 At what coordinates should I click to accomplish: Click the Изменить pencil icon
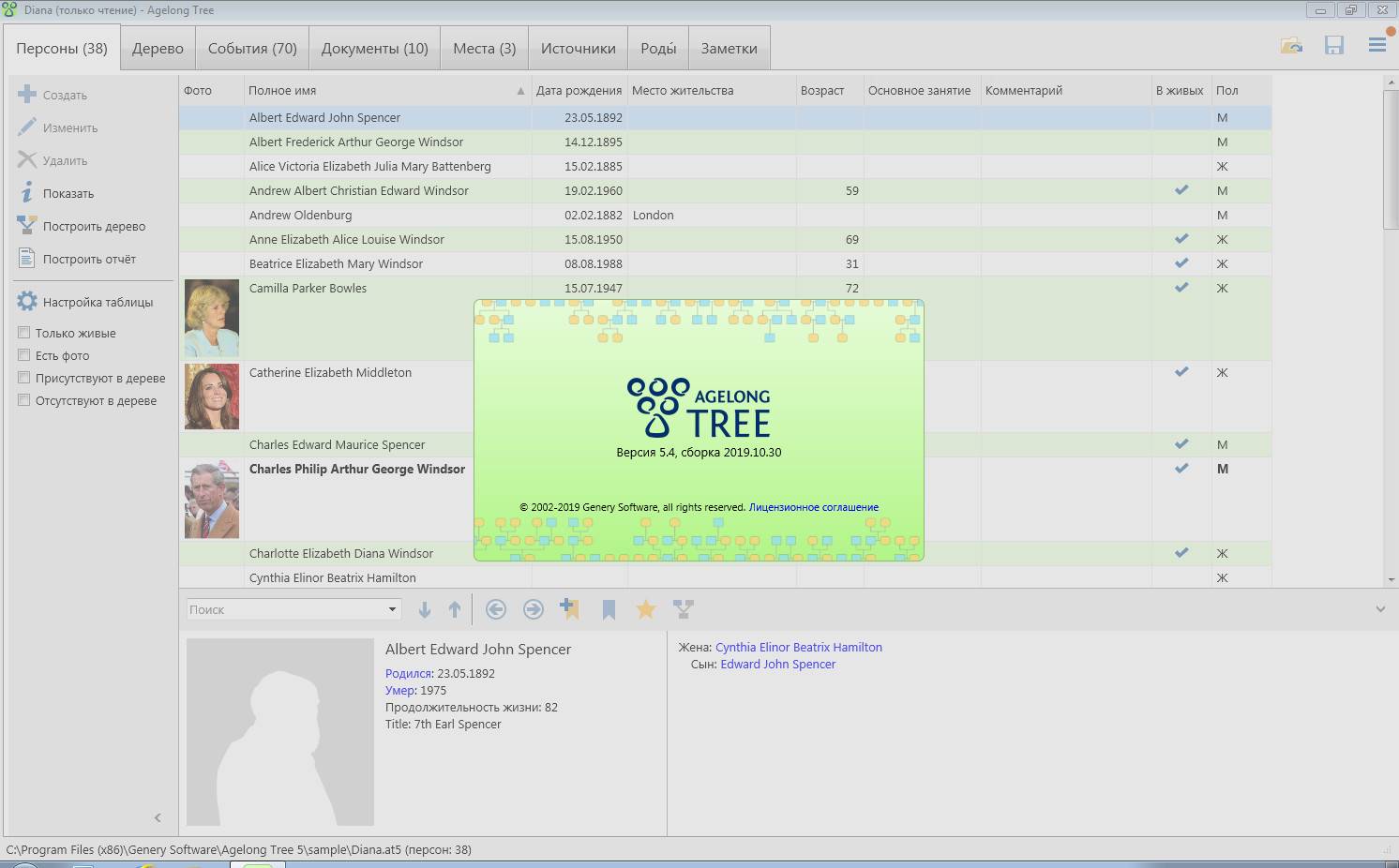tap(27, 127)
